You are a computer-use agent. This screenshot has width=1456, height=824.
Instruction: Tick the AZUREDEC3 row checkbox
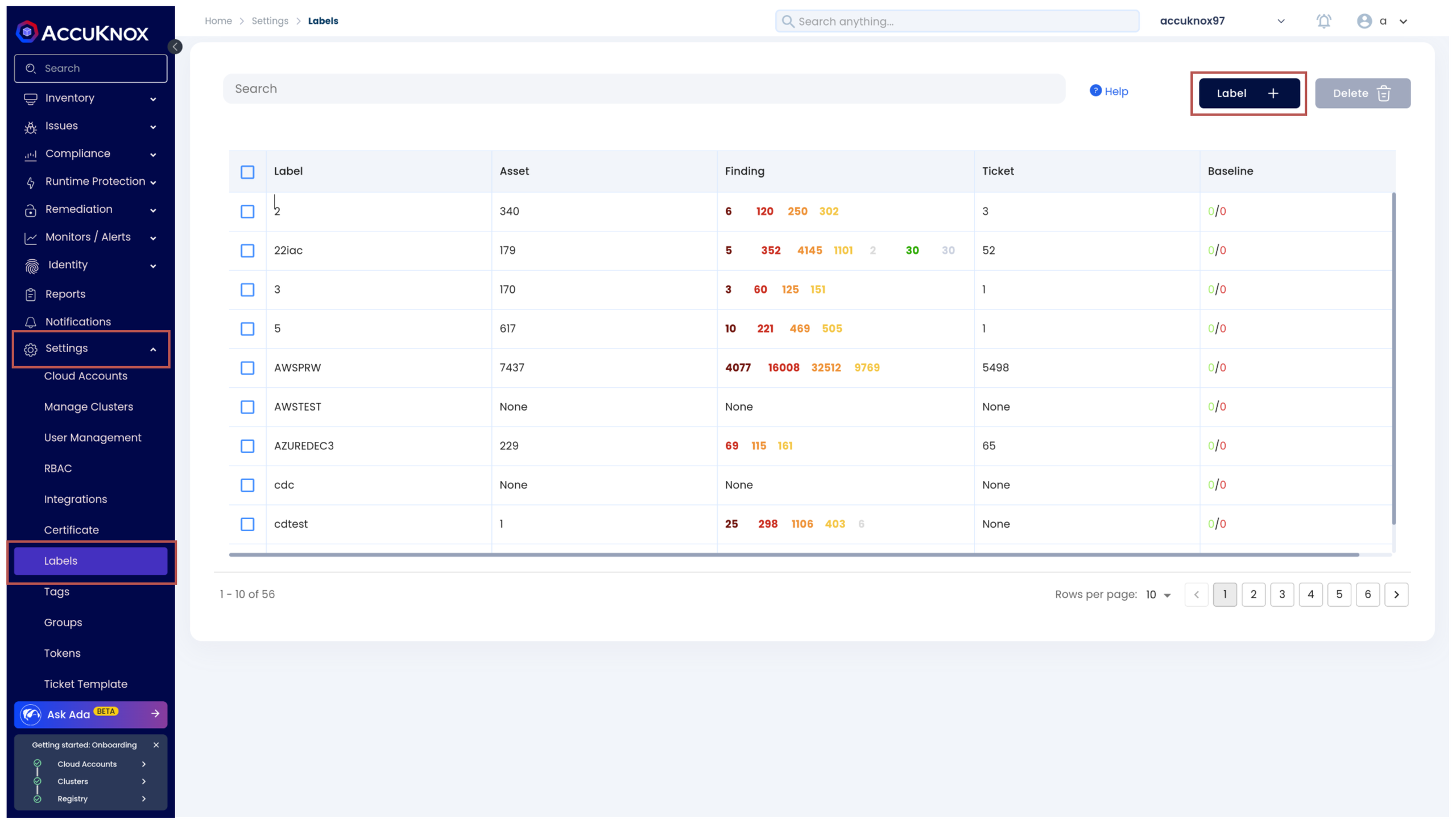(x=247, y=446)
